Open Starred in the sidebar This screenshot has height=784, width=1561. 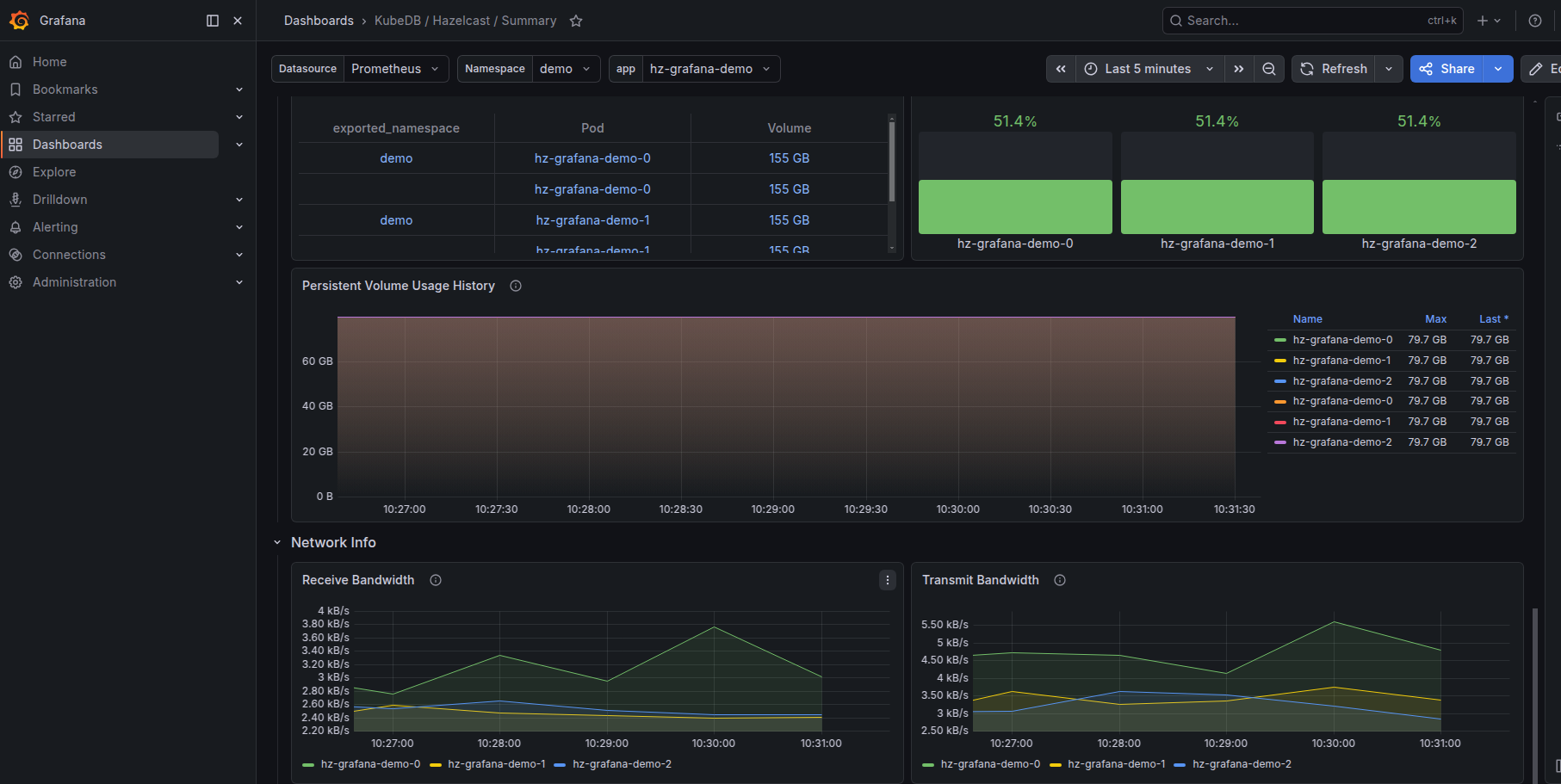(x=54, y=117)
